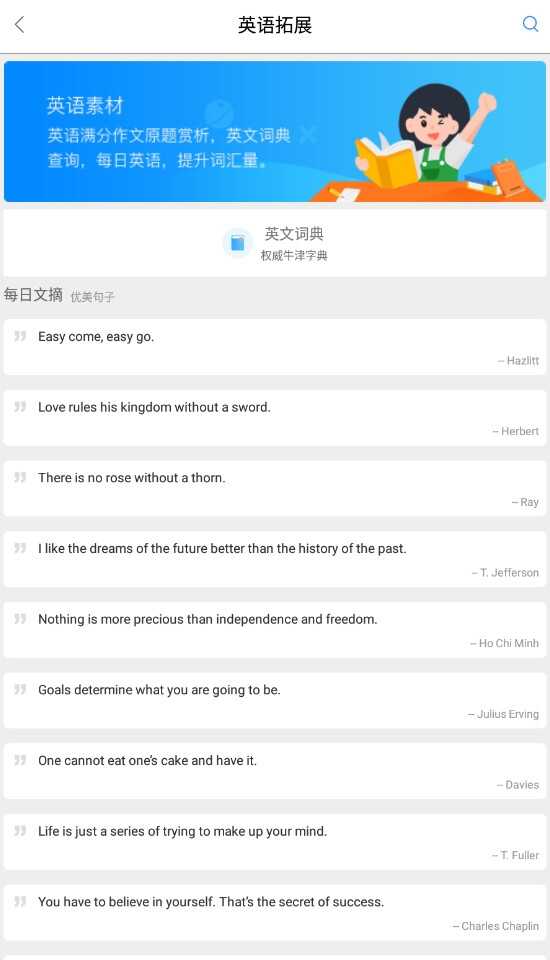Click quote mark icon beside "Love rules his kingdom"
The width and height of the screenshot is (550, 960).
(20, 407)
